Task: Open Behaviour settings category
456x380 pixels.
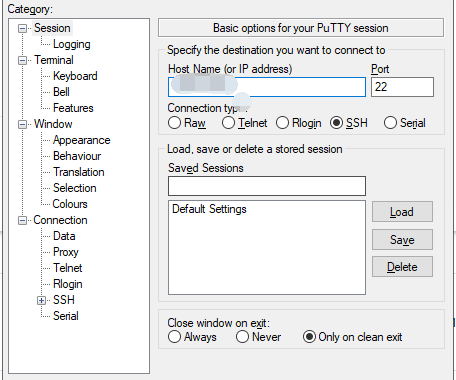Action: click(x=77, y=156)
